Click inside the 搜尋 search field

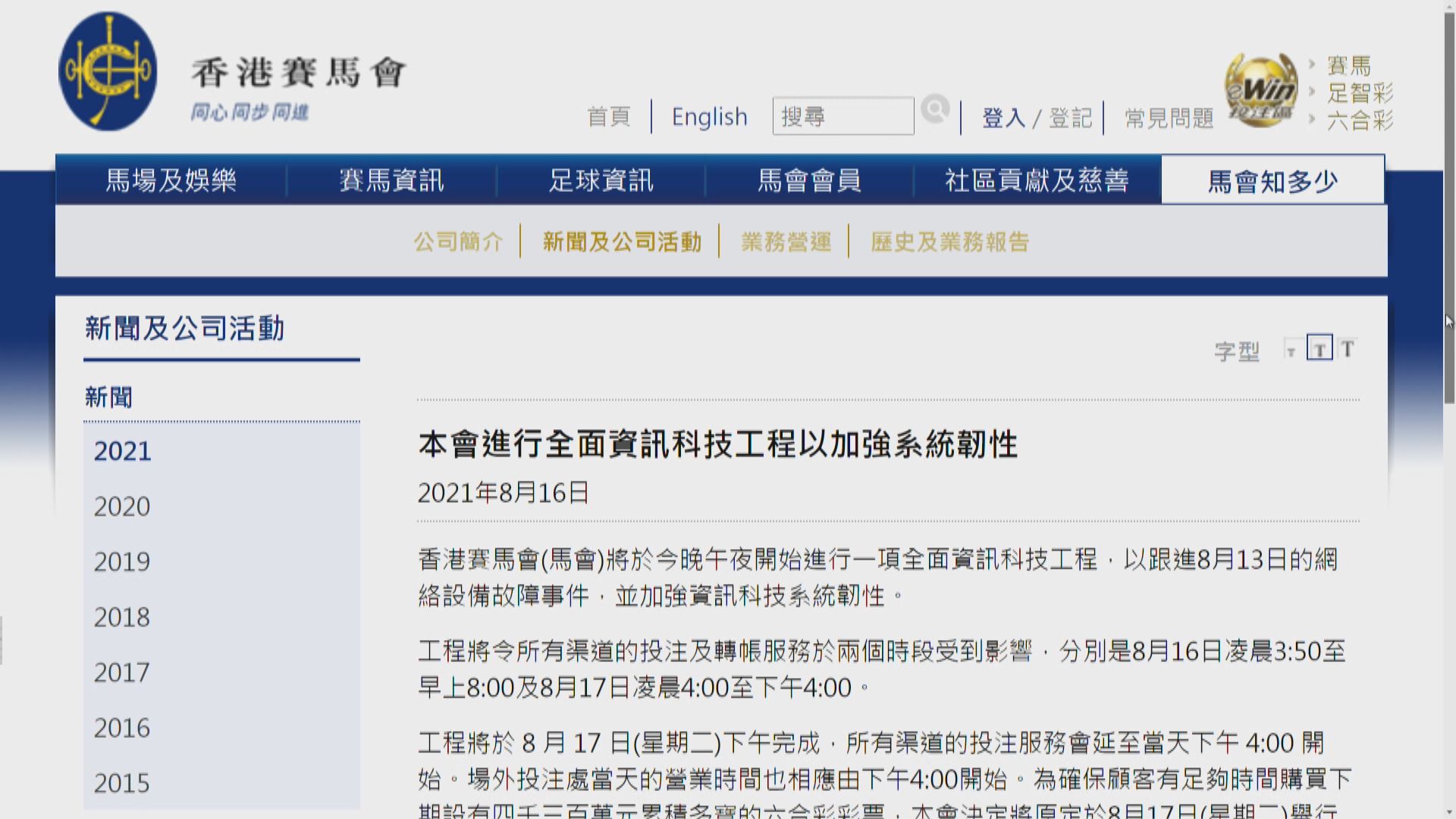tap(843, 116)
